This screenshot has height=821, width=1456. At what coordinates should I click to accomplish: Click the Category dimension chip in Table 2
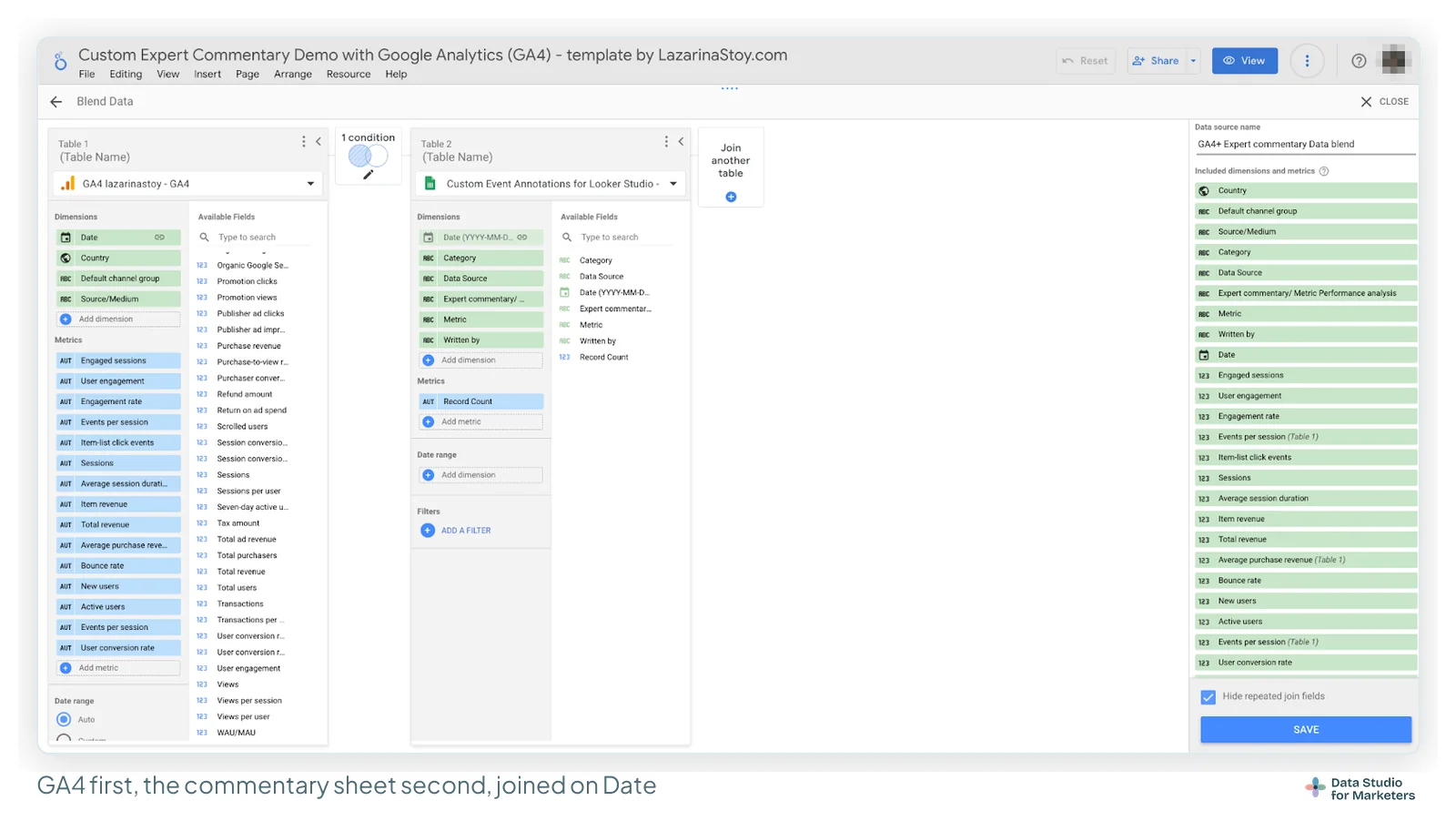(x=480, y=258)
